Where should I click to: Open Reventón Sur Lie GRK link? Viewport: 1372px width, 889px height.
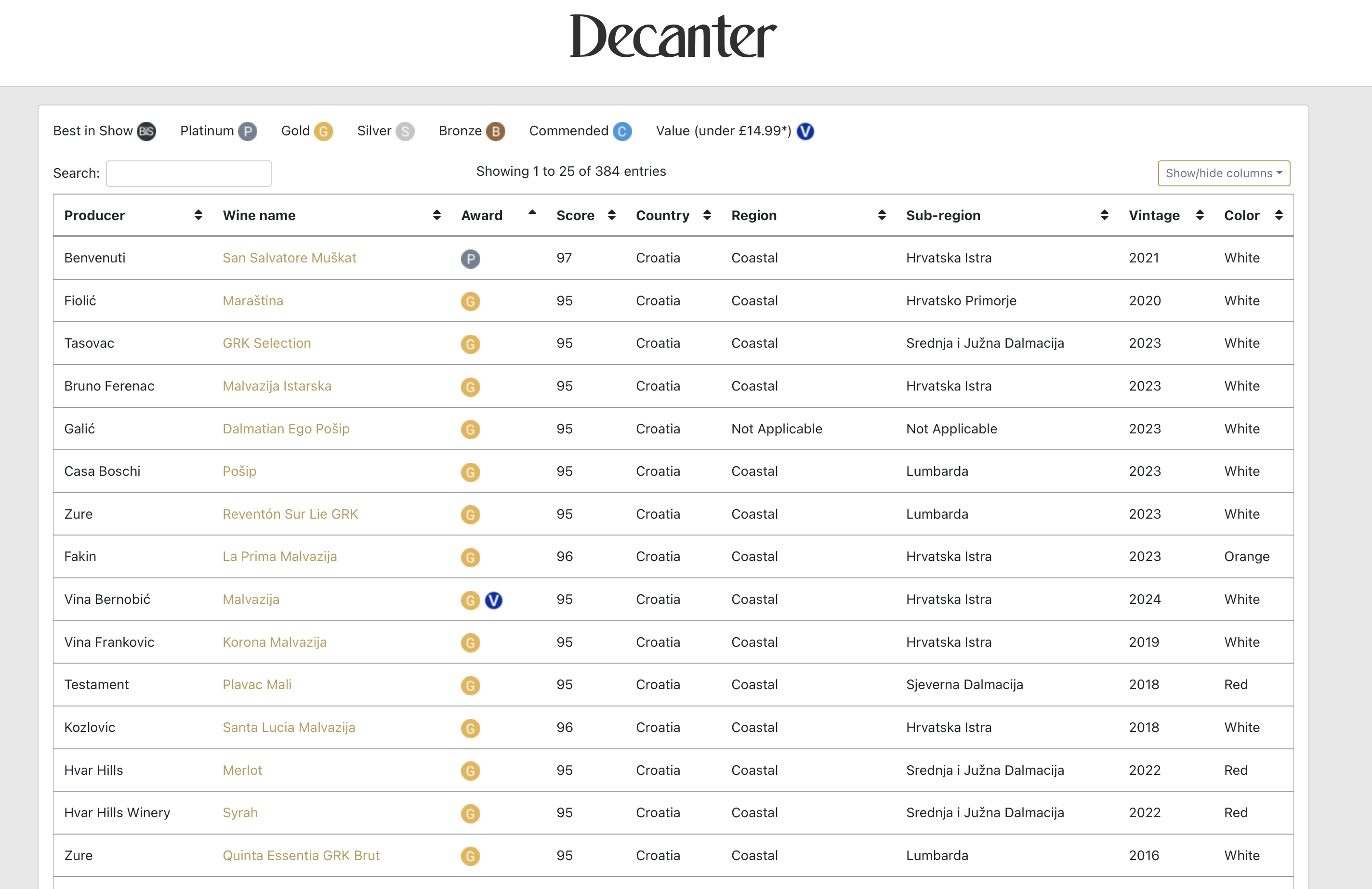tap(290, 514)
